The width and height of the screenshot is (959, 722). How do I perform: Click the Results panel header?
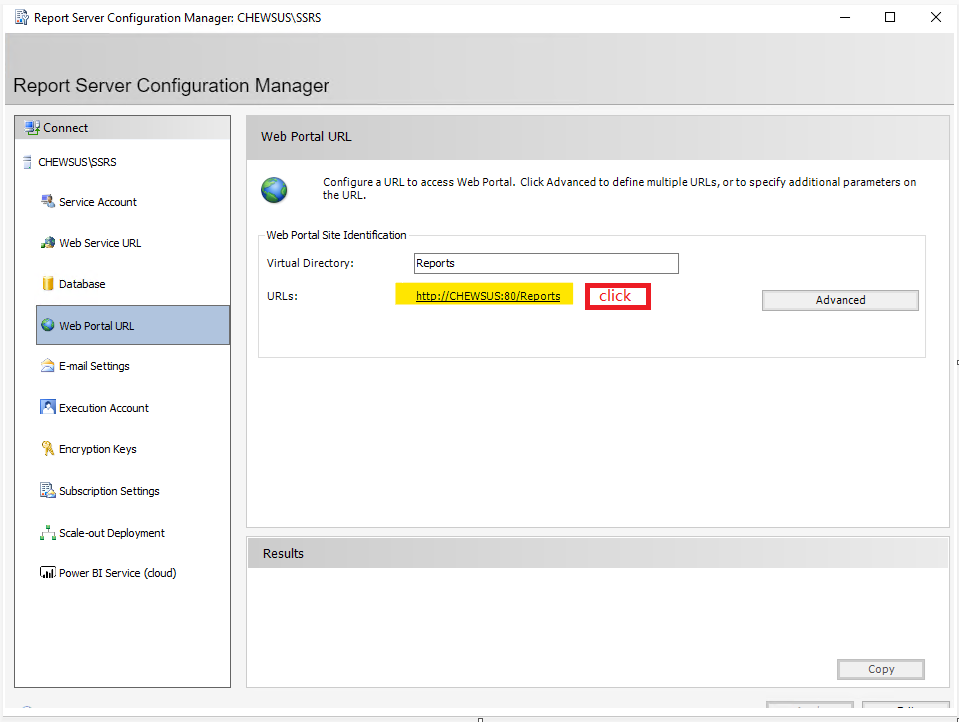[x=598, y=553]
